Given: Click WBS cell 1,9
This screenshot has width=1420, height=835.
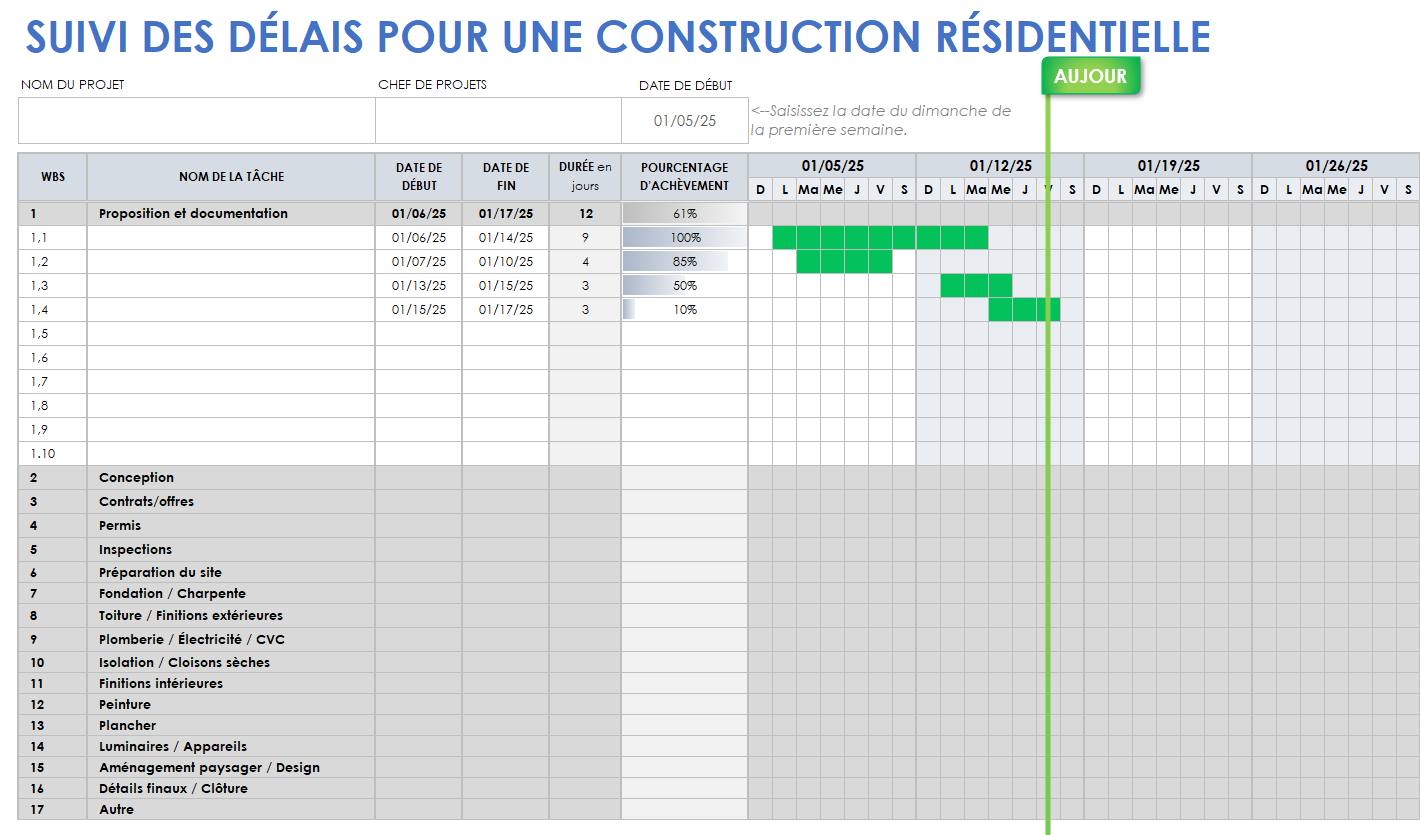Looking at the screenshot, I should pos(52,430).
